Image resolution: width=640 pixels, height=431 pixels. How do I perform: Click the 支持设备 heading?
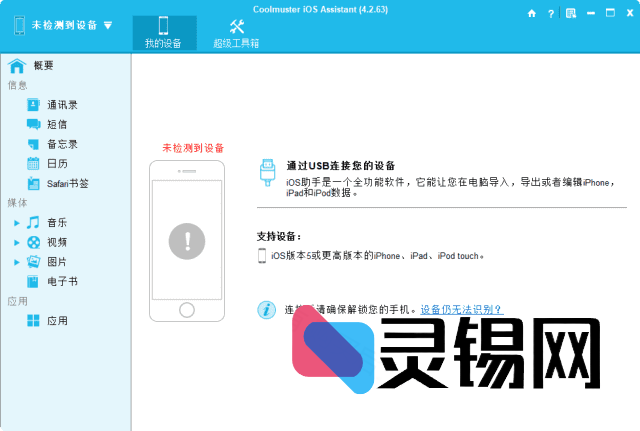pyautogui.click(x=279, y=236)
